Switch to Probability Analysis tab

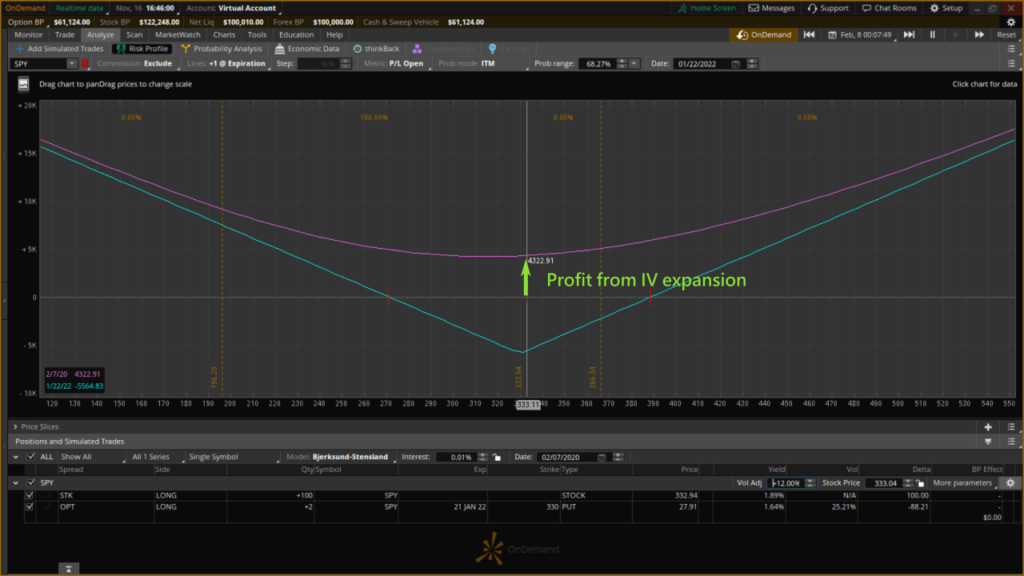point(221,48)
